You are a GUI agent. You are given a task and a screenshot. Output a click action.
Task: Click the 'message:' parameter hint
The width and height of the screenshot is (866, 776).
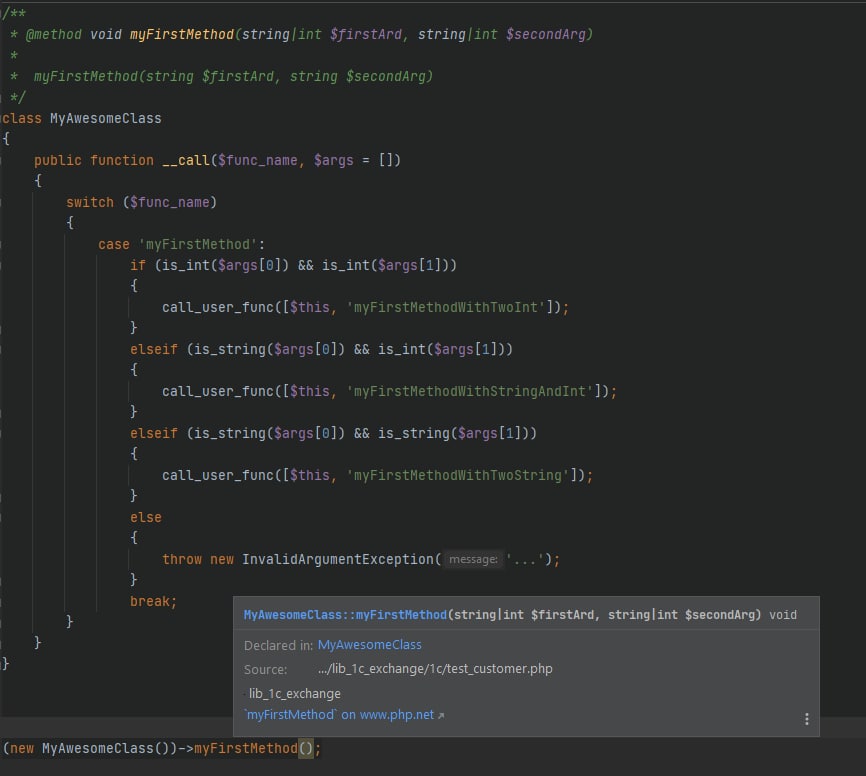click(473, 559)
